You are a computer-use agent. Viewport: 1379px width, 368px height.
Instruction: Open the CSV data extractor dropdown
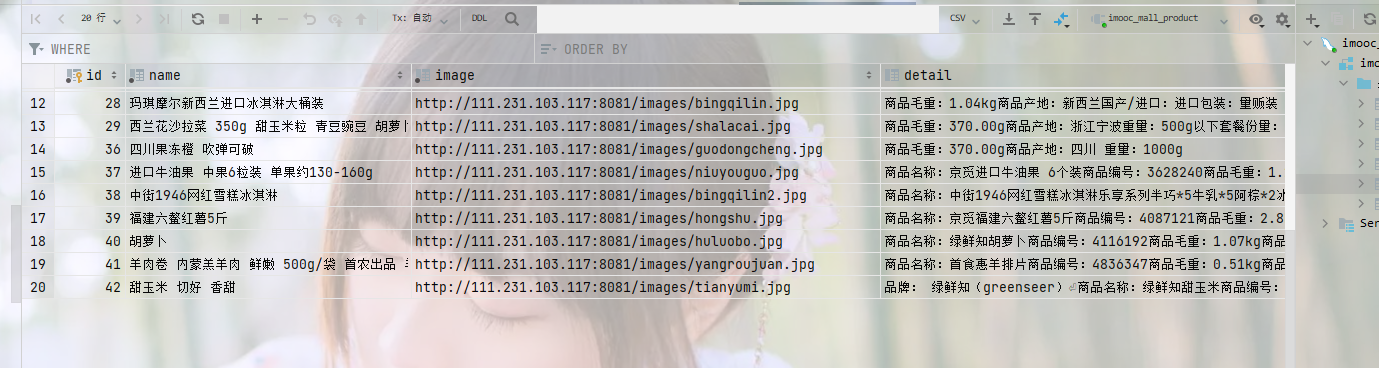(964, 19)
